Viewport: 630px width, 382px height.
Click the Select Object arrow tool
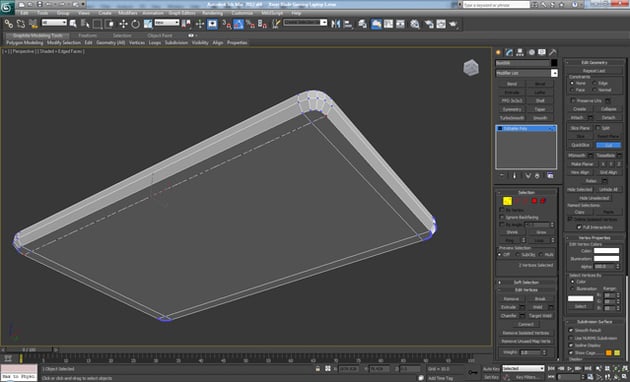(x=73, y=24)
